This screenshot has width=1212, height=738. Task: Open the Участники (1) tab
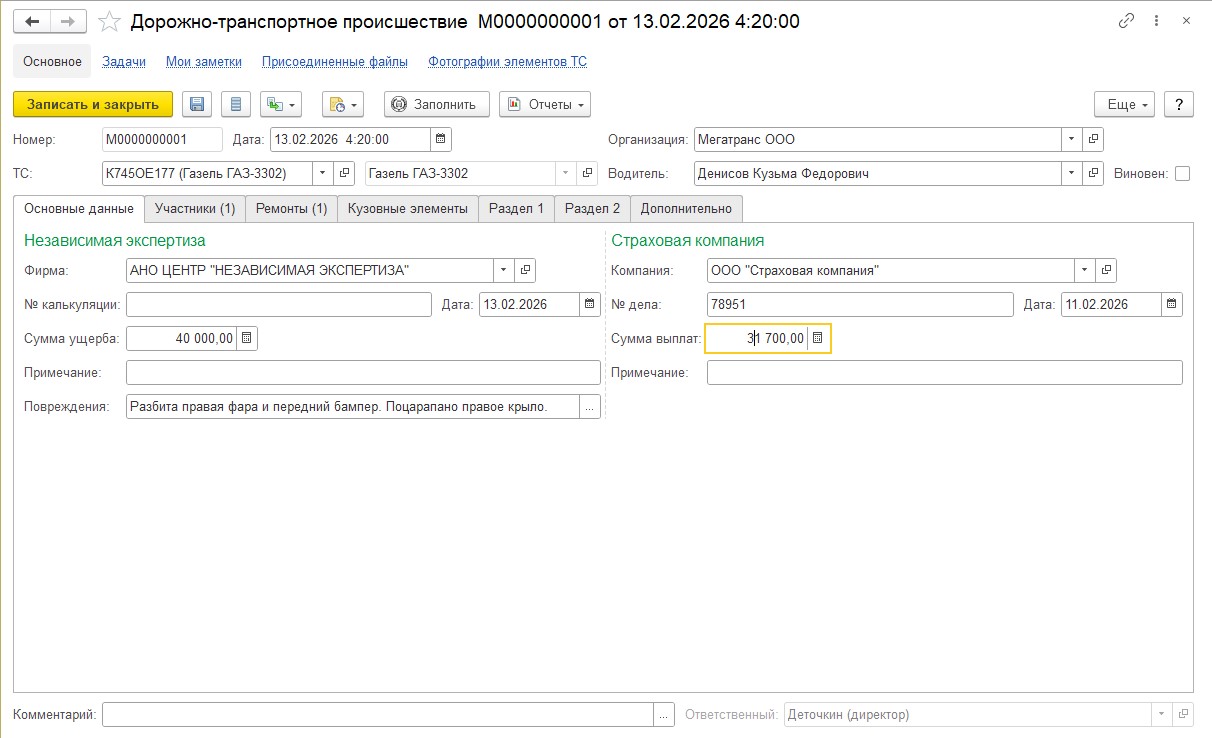pos(195,209)
